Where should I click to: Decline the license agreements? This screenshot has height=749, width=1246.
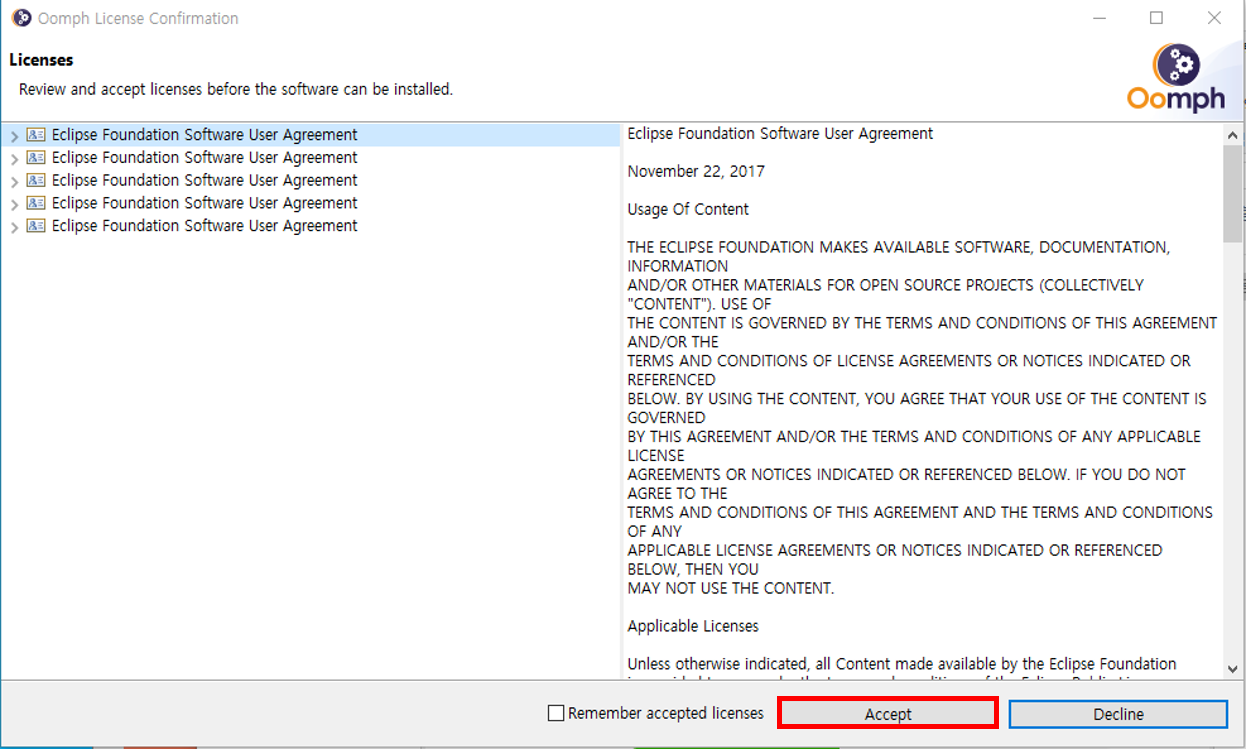(x=1118, y=713)
